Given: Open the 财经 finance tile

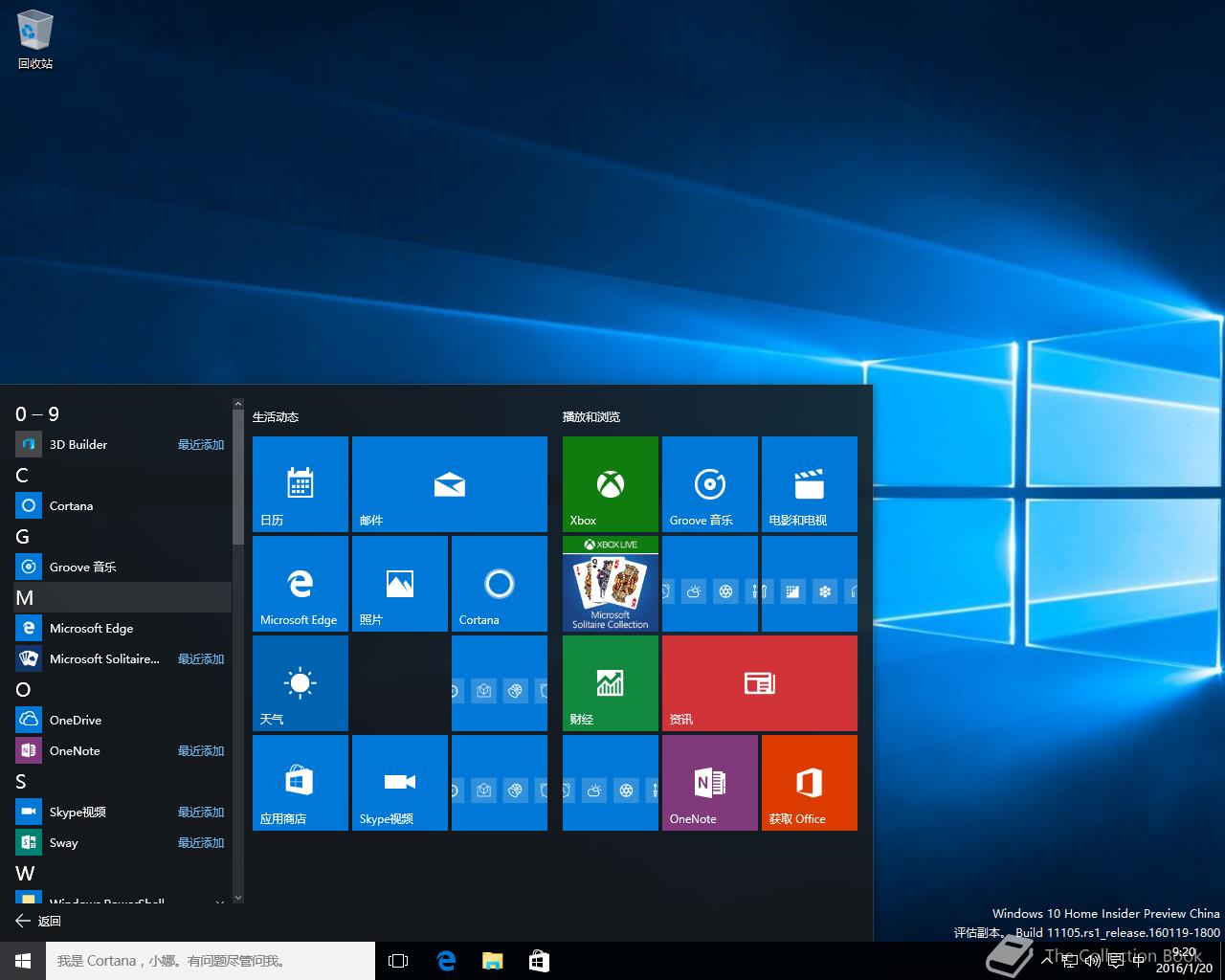Looking at the screenshot, I should click(x=611, y=683).
